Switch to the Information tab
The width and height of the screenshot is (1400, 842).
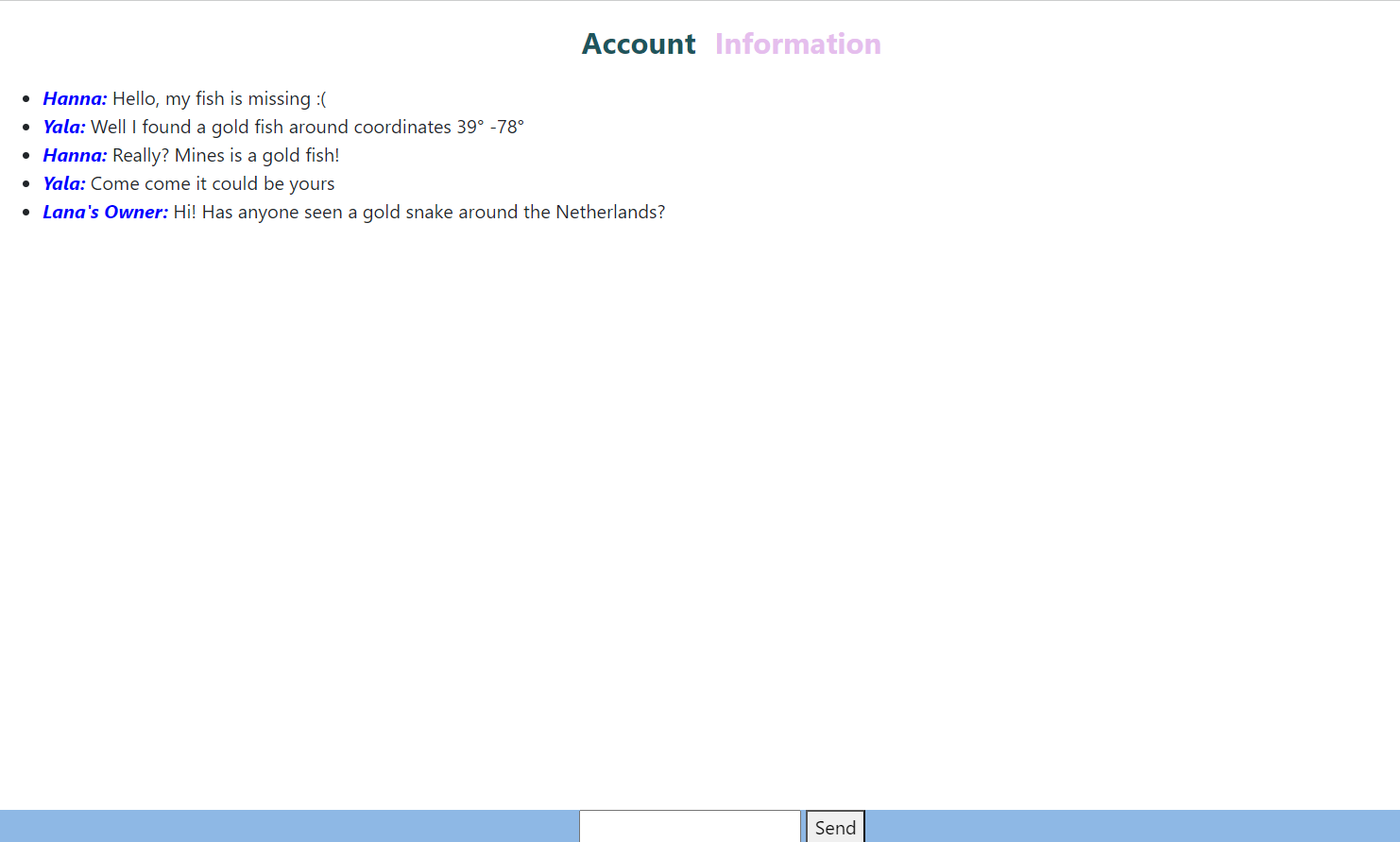click(x=797, y=44)
